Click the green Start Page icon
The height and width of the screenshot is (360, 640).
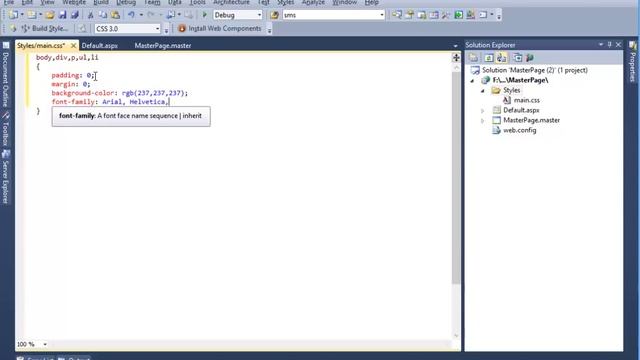pyautogui.click(x=458, y=15)
